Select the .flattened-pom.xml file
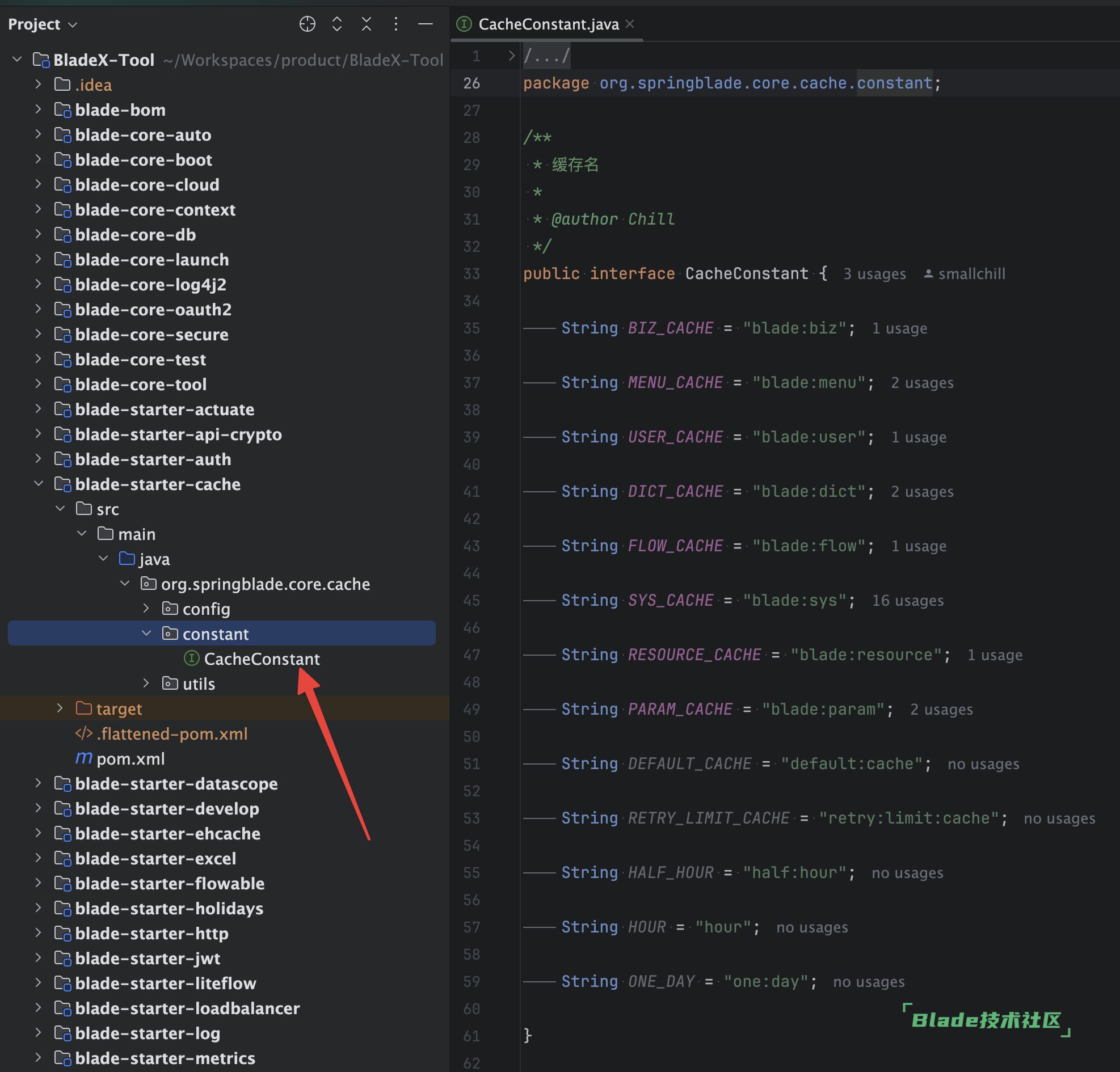The image size is (1120, 1072). click(172, 733)
